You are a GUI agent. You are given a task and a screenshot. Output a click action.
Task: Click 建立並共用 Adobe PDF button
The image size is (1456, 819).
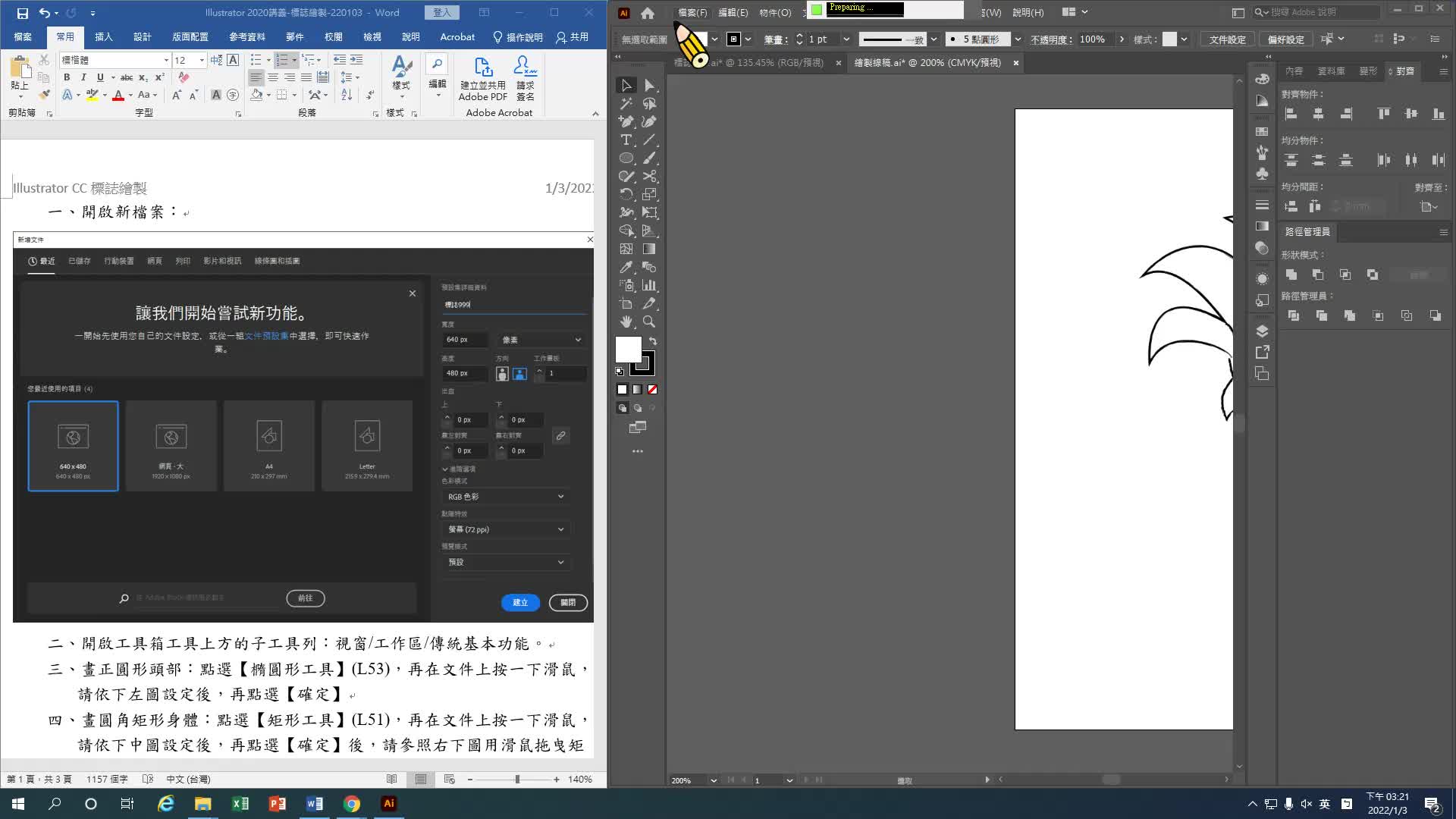(483, 79)
